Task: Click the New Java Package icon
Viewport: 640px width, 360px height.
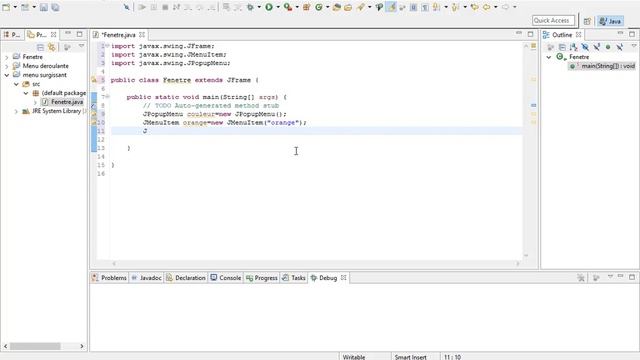Action: 307,7
